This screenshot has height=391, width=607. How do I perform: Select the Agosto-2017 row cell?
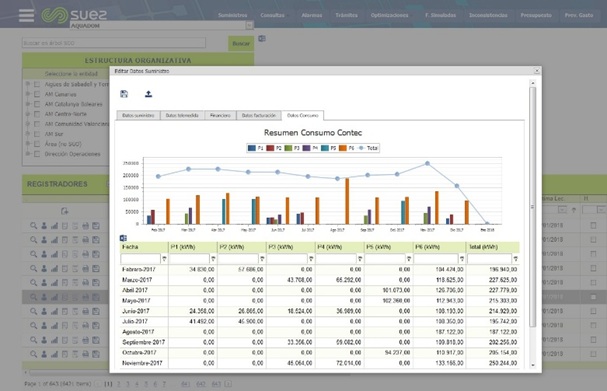point(138,332)
